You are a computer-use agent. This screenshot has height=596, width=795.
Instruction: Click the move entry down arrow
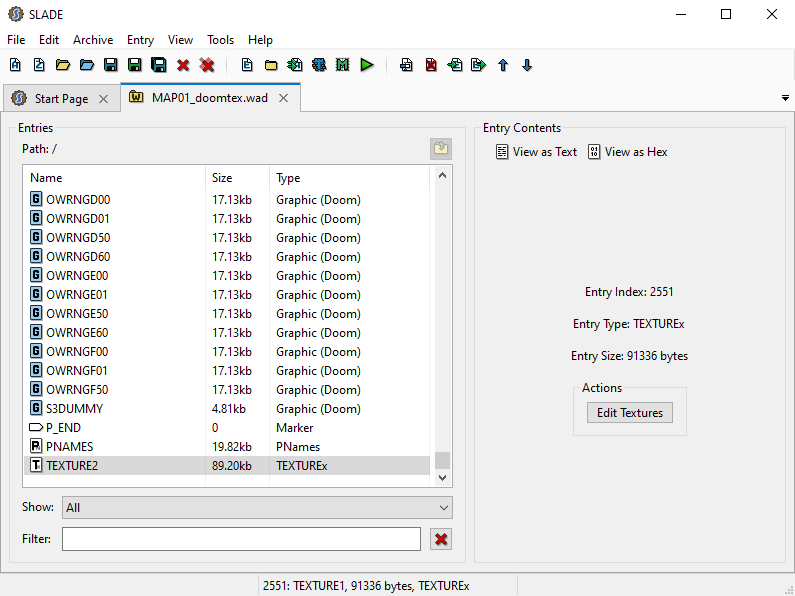527,65
